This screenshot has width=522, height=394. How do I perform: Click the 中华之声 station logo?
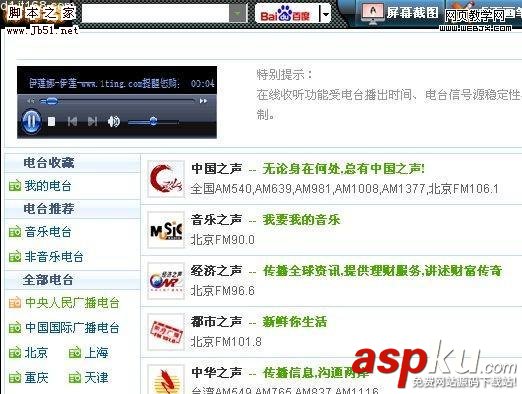[166, 379]
